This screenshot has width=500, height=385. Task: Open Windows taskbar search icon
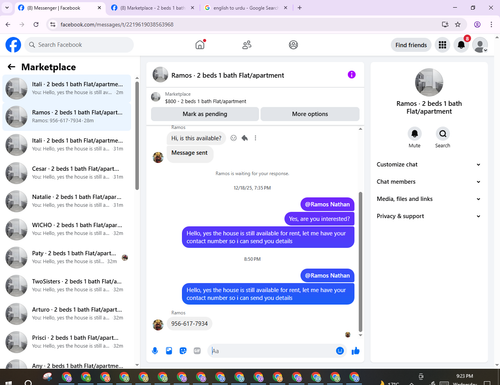coord(28,382)
